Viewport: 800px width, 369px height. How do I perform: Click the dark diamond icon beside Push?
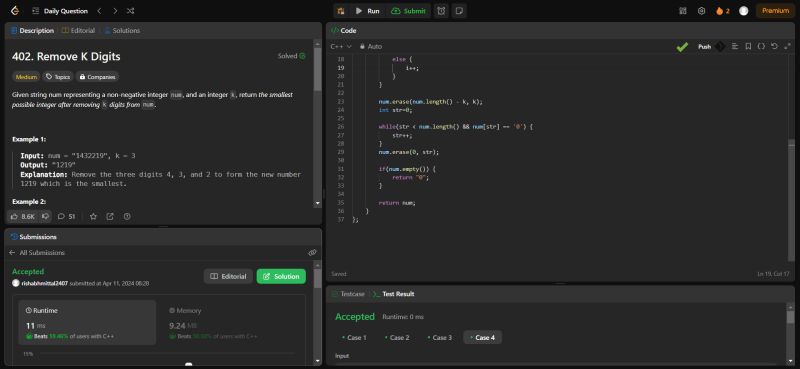click(x=719, y=47)
